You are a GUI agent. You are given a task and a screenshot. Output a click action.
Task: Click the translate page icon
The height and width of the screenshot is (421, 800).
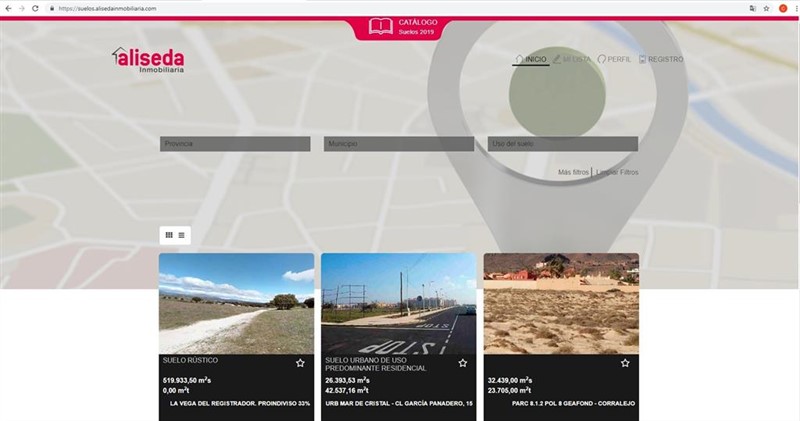tap(753, 8)
